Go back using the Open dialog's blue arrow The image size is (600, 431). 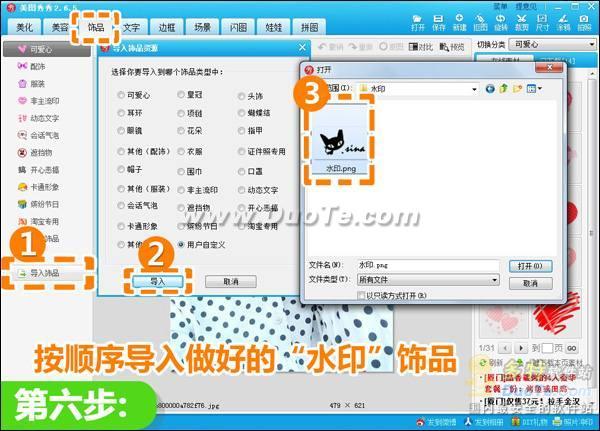pyautogui.click(x=490, y=89)
